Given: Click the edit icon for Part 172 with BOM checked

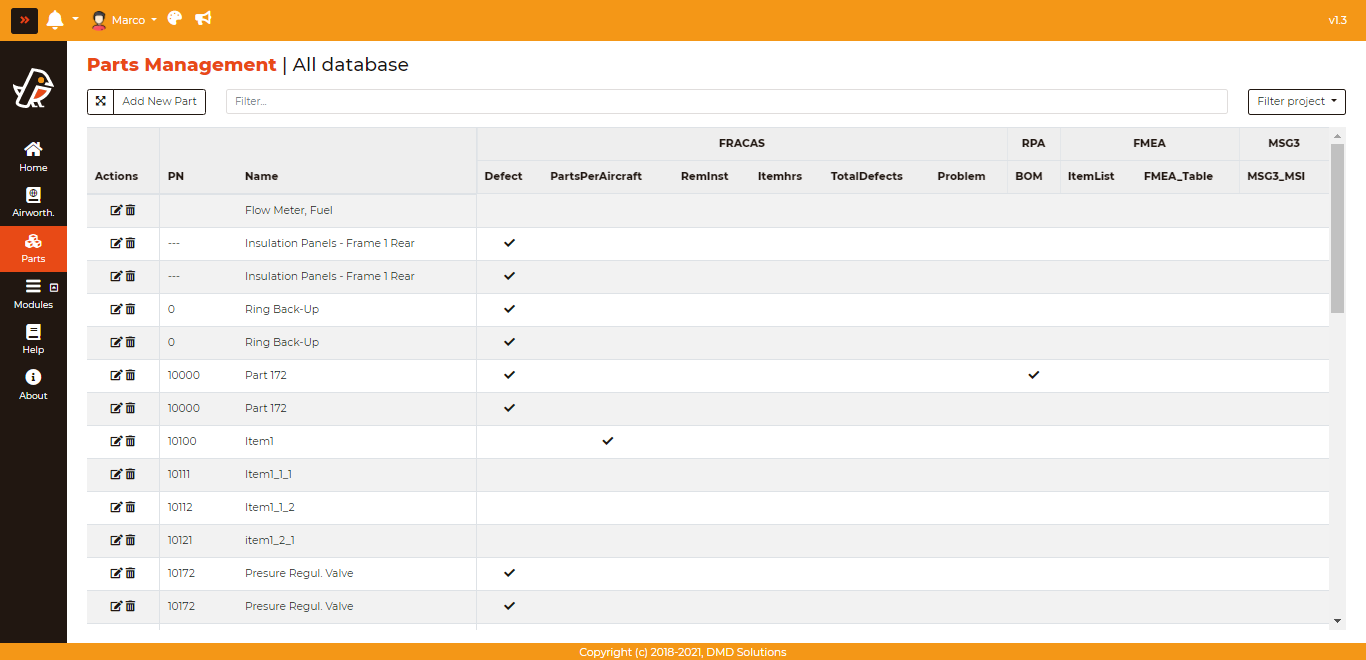Looking at the screenshot, I should (116, 375).
